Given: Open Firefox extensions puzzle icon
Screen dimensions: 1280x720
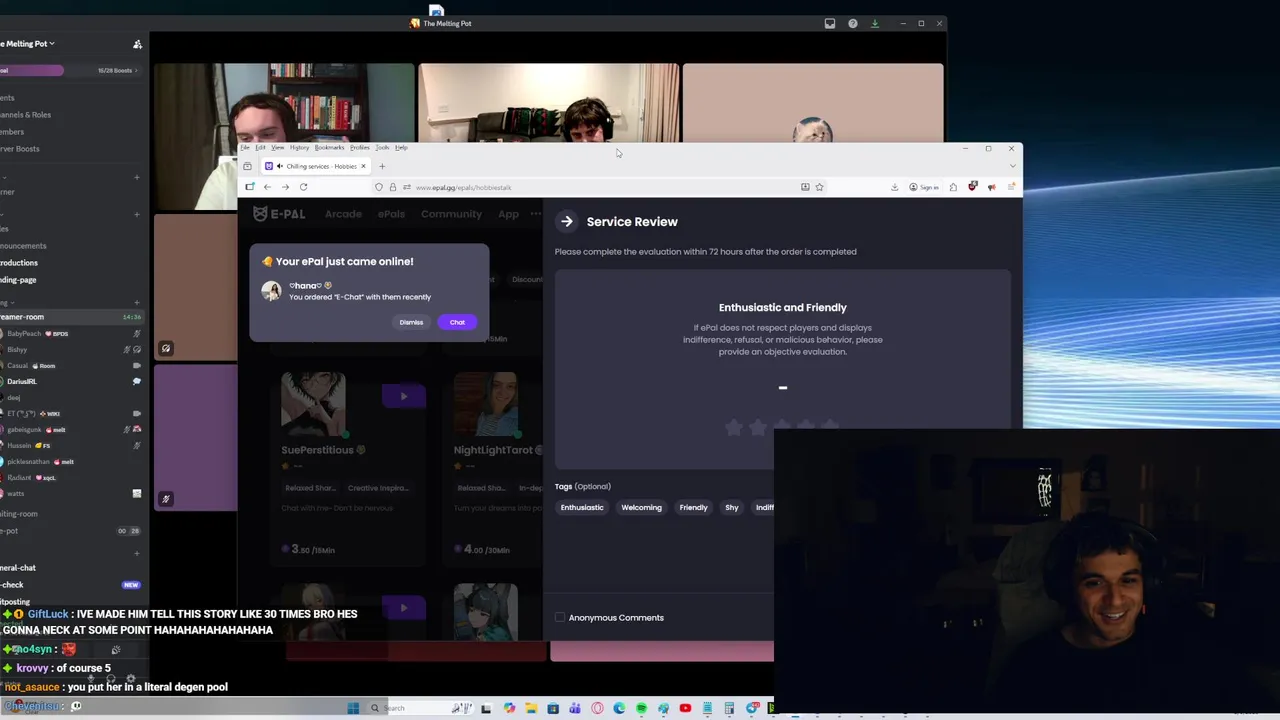Looking at the screenshot, I should pos(953,187).
